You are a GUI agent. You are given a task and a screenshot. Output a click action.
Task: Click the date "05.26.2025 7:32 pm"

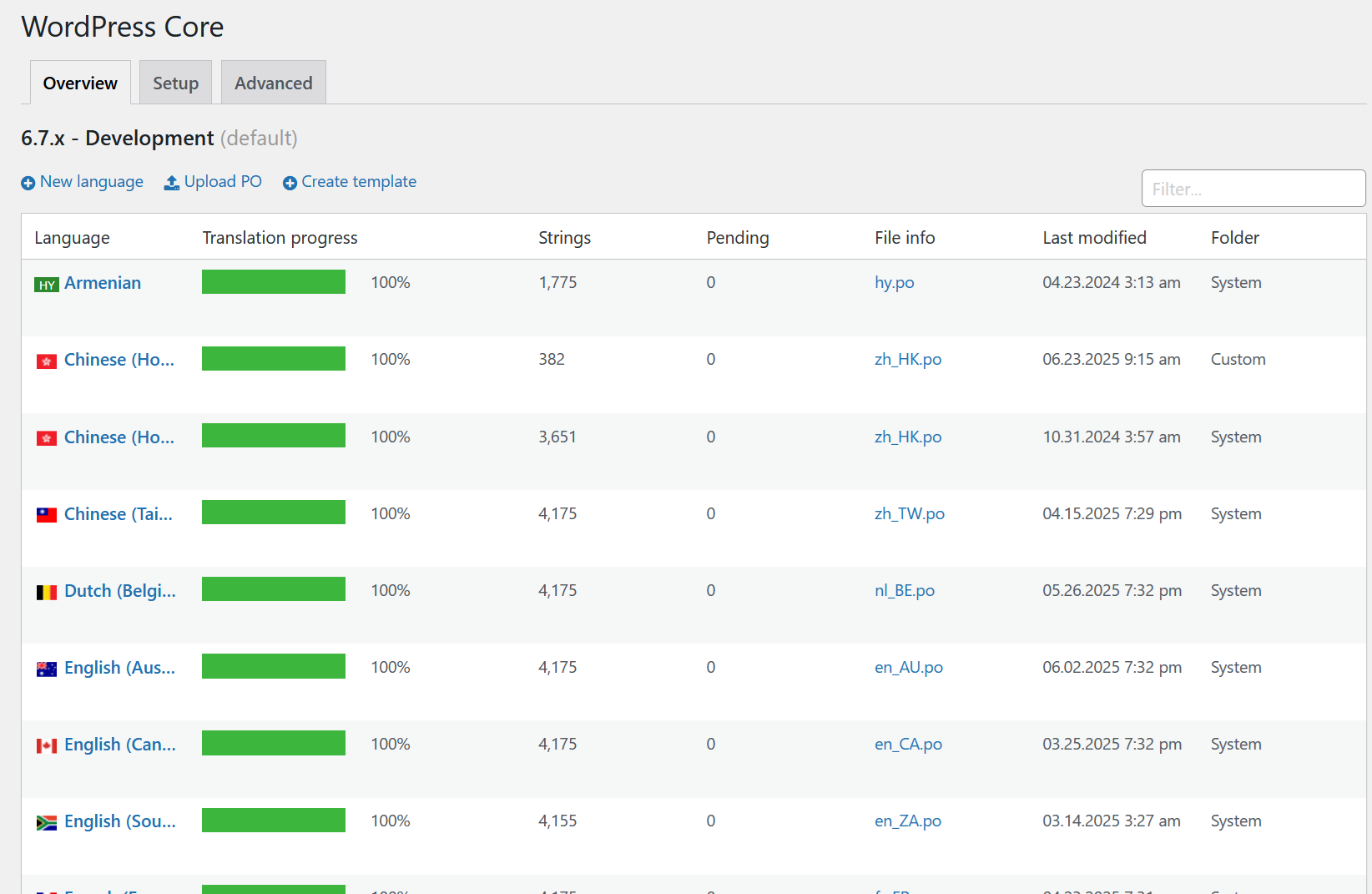point(1112,591)
